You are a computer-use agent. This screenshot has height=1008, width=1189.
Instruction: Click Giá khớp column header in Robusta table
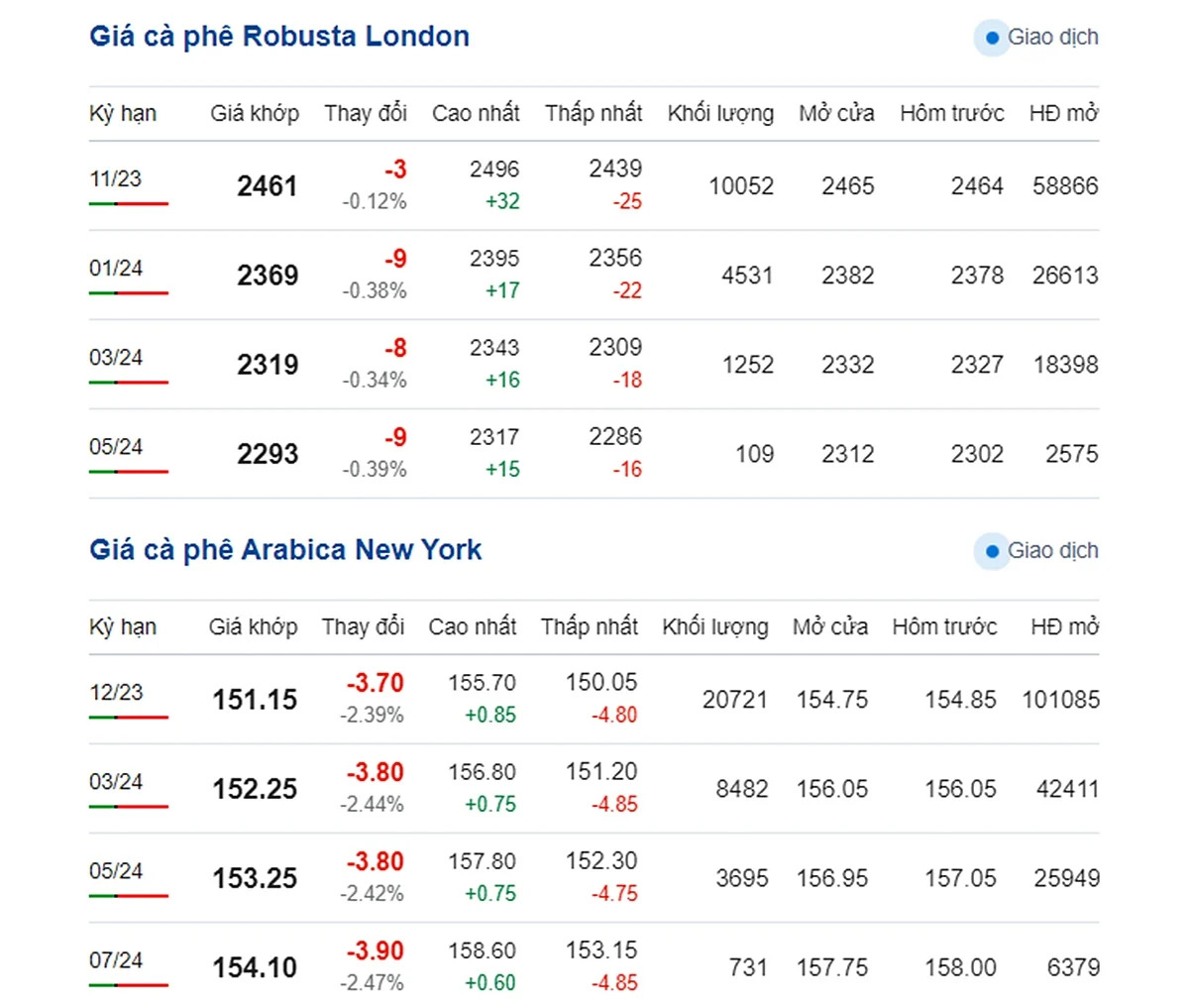[x=254, y=114]
